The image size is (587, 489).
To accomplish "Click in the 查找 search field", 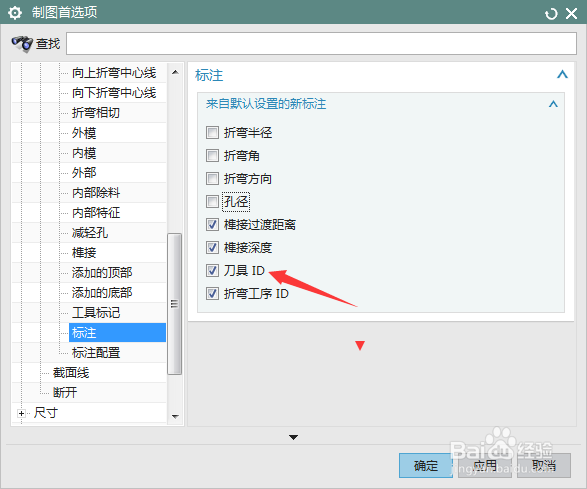I will coord(321,43).
